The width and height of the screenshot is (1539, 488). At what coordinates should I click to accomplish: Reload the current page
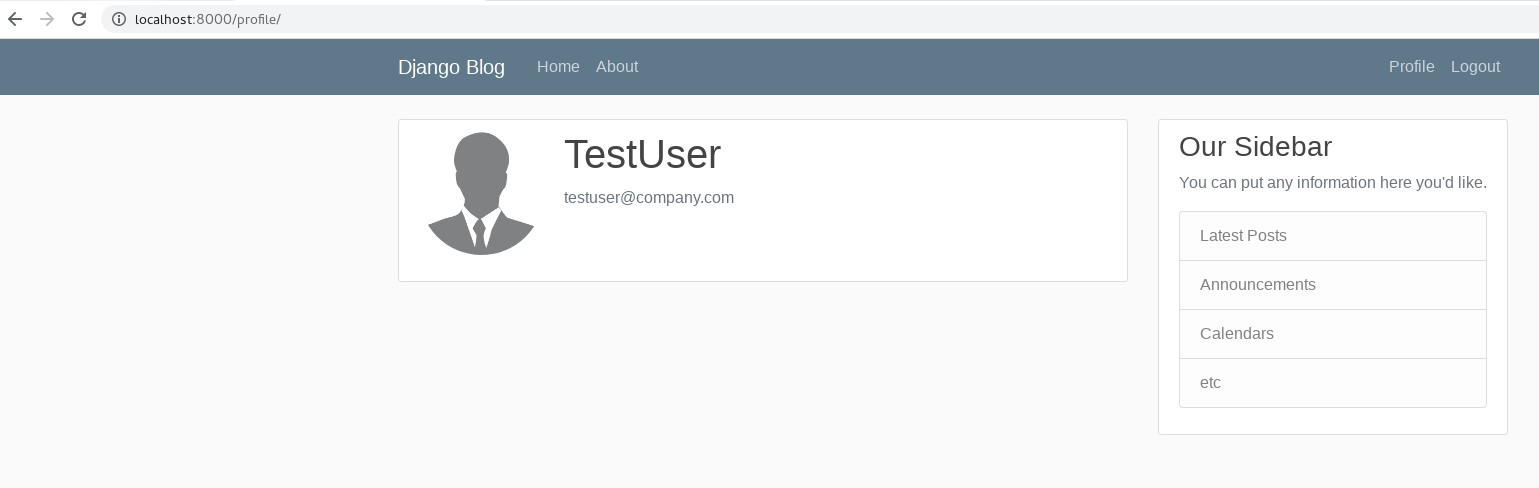pyautogui.click(x=79, y=19)
